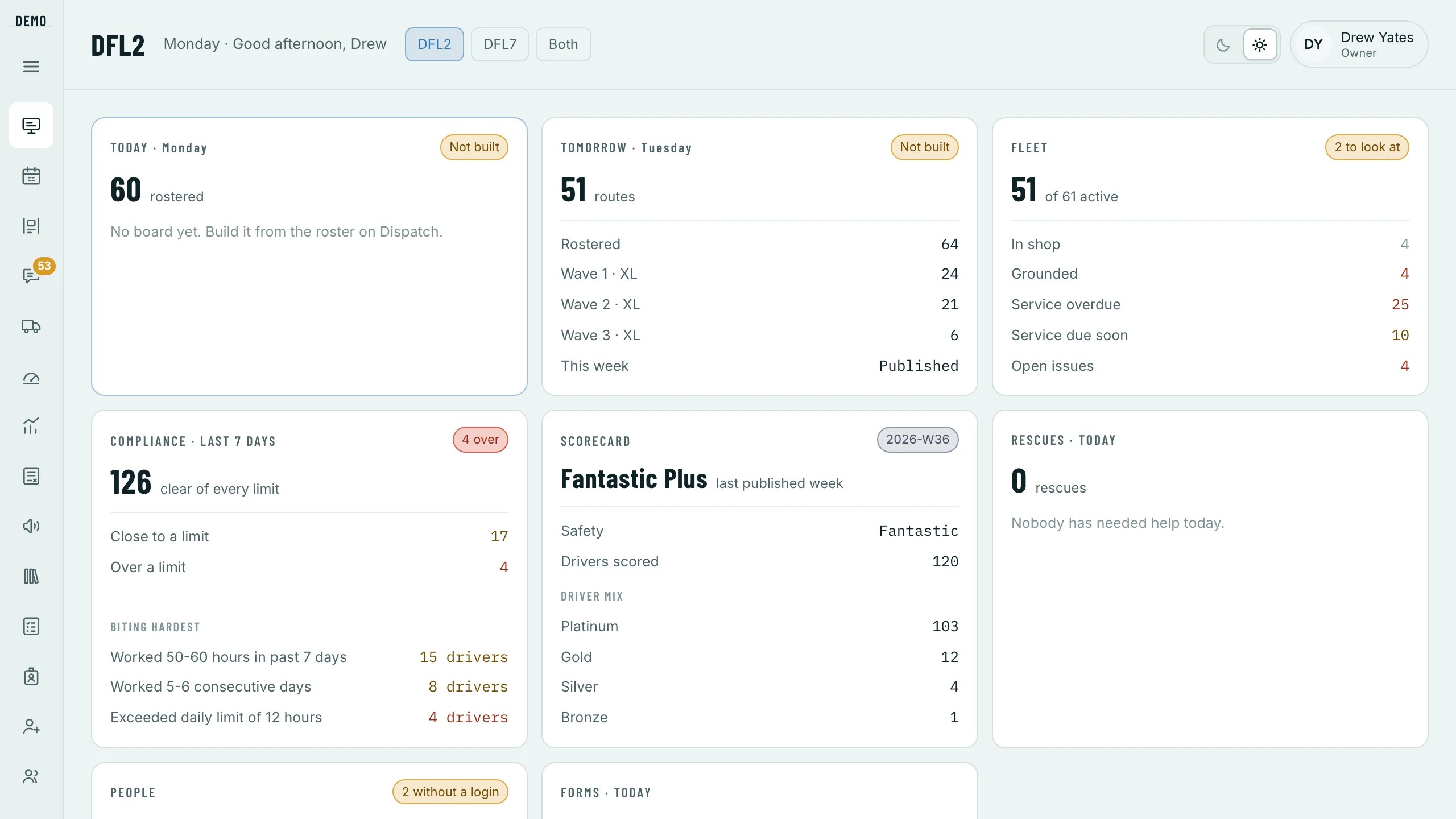Open the Fleet card heading
This screenshot has width=1456, height=819.
[1029, 148]
